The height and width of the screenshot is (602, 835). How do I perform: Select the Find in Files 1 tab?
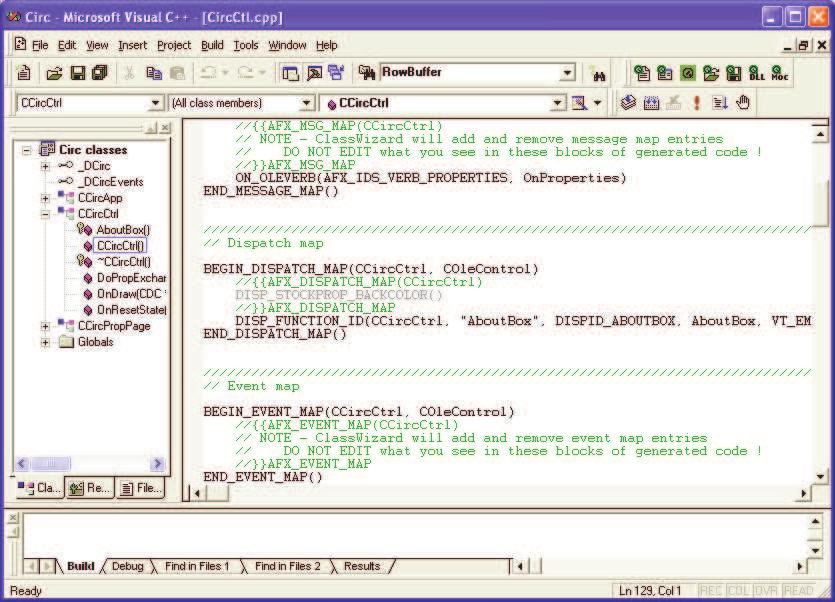(x=197, y=566)
